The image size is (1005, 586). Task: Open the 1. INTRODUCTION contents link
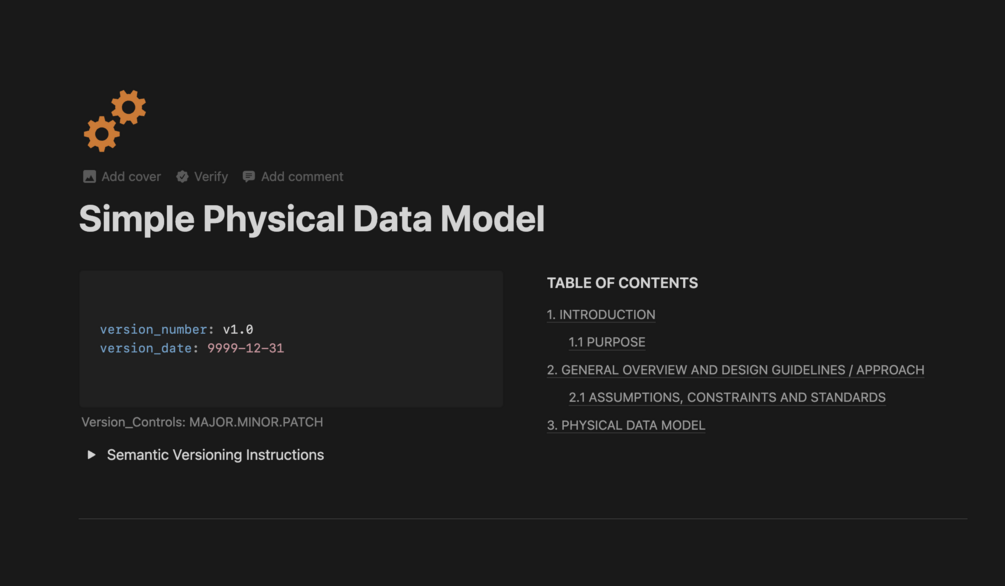click(601, 315)
